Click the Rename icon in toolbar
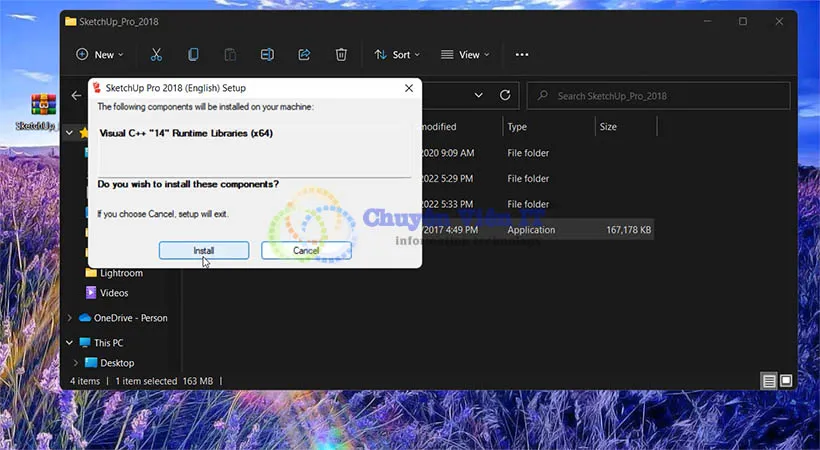Viewport: 820px width, 450px height. pos(267,54)
